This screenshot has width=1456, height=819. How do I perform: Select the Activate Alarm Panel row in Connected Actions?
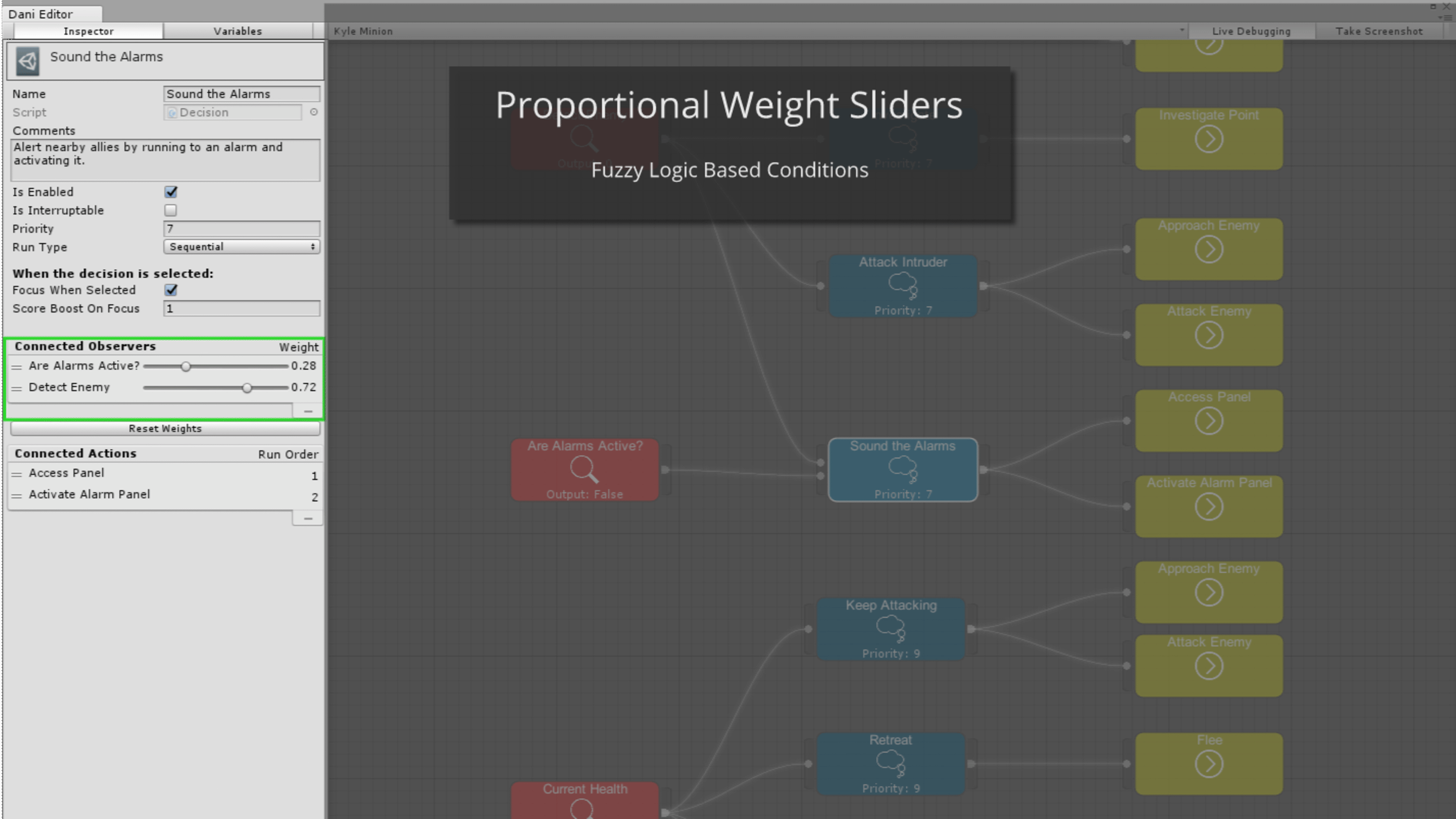[x=165, y=496]
